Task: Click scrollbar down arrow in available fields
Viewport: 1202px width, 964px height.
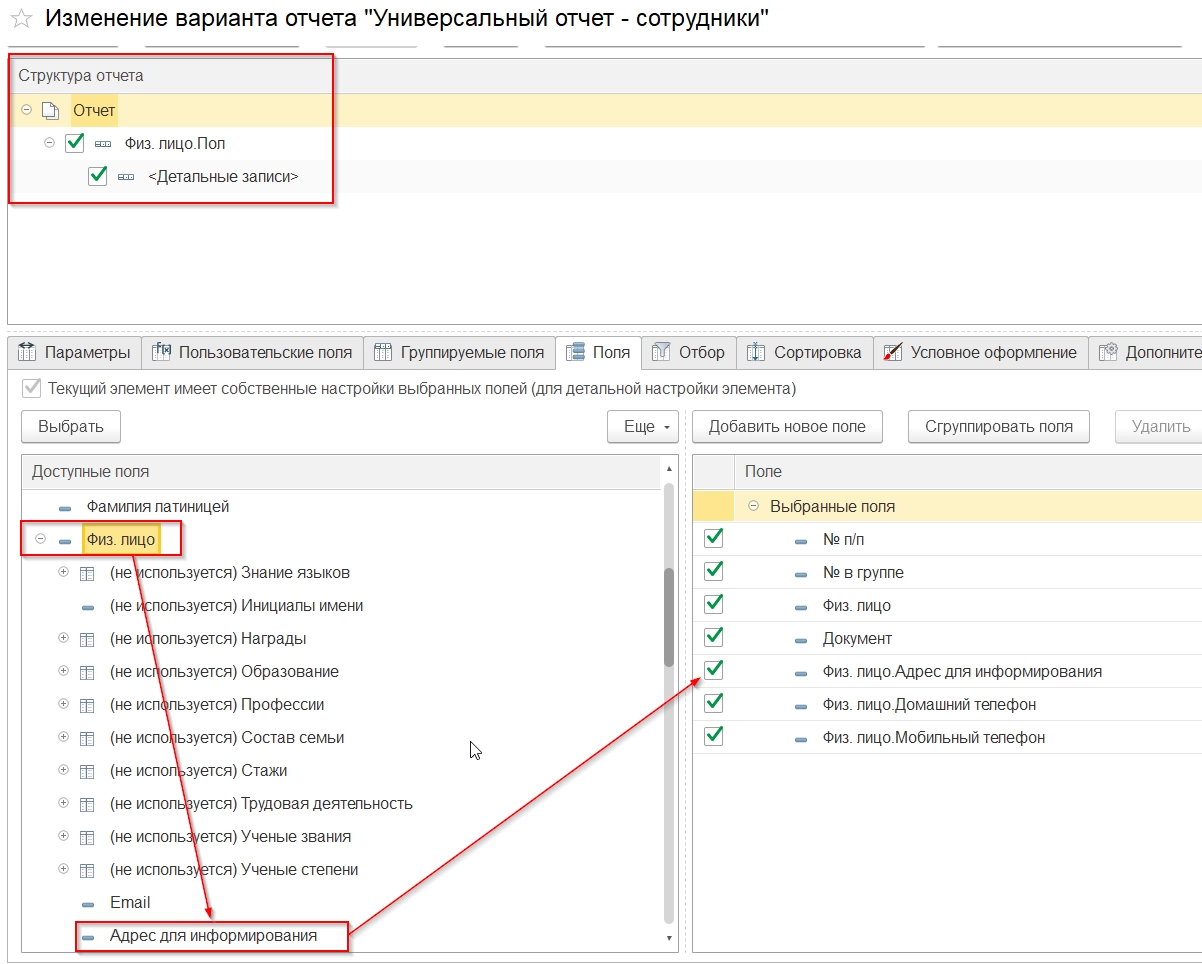Action: [x=669, y=938]
